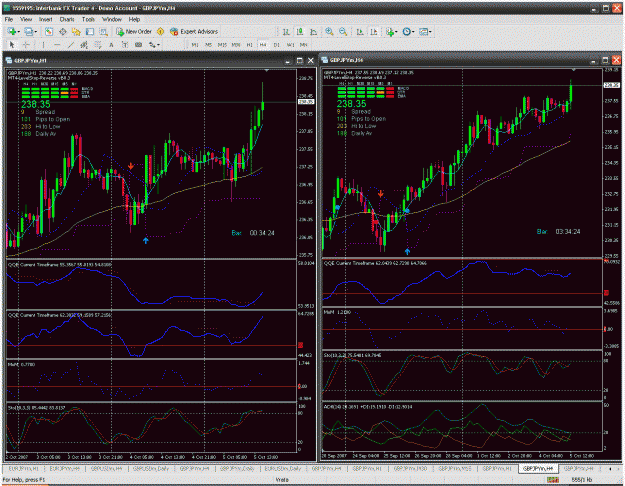Switch to H1 timeframe
The width and height of the screenshot is (625, 486).
click(250, 45)
